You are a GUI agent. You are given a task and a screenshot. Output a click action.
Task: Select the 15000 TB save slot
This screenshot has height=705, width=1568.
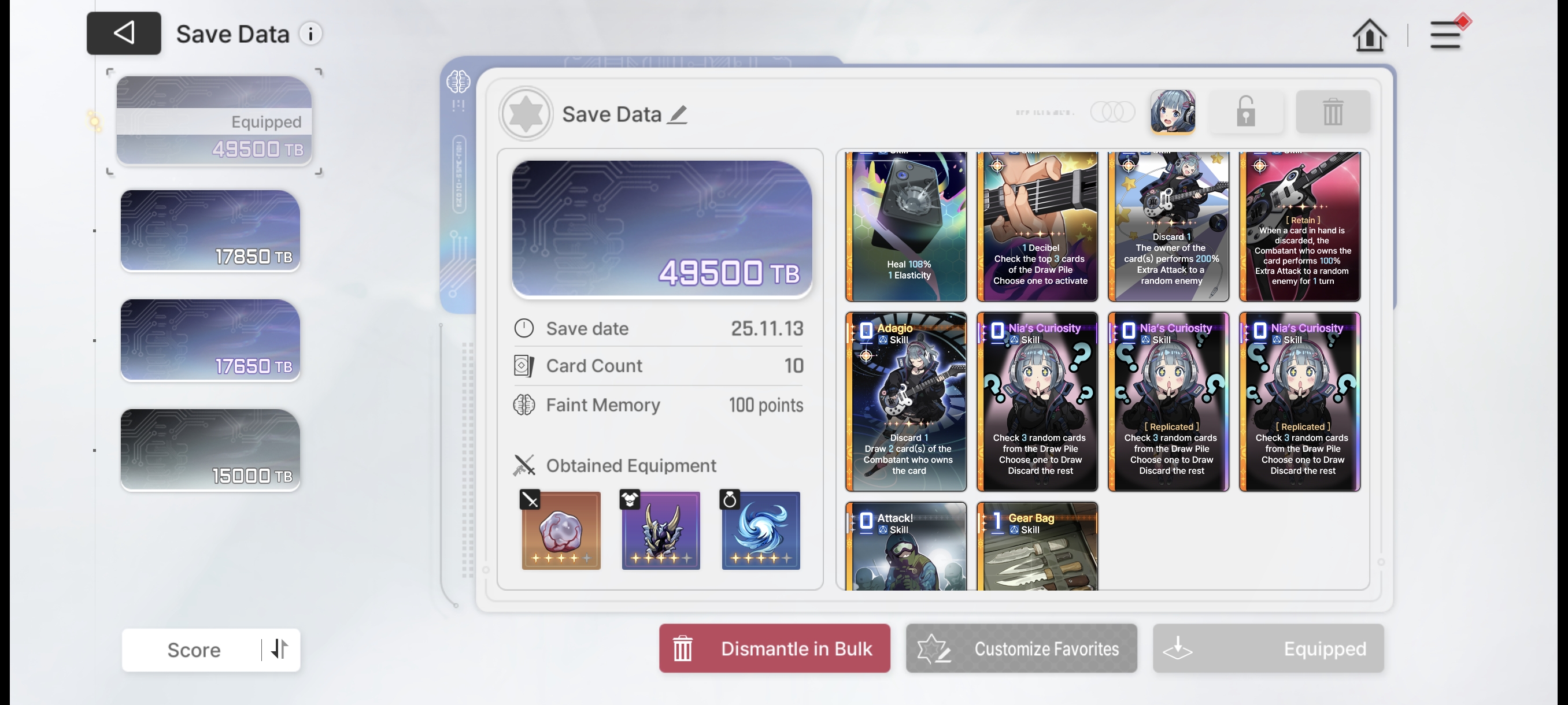pos(210,450)
